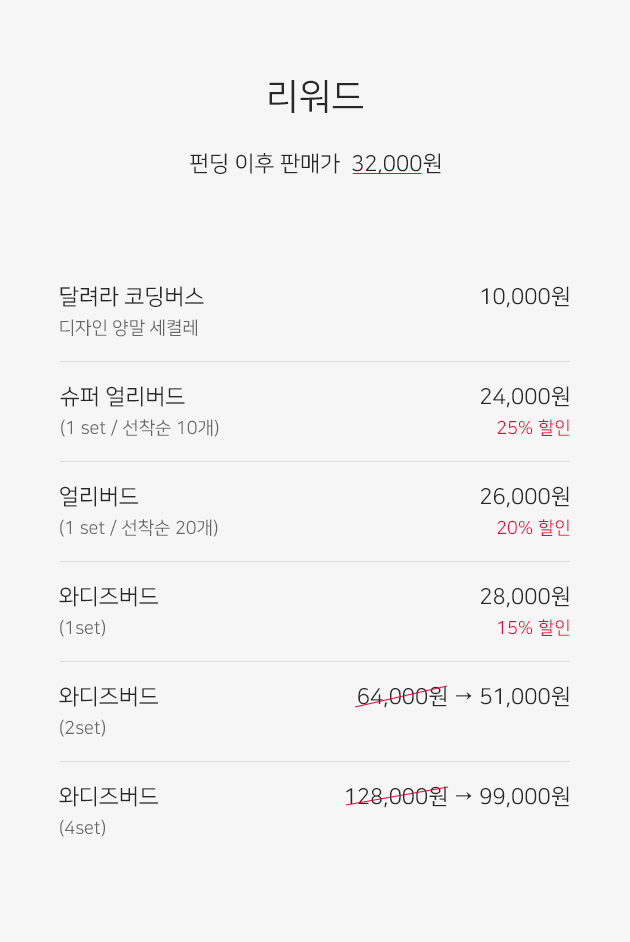Click the 리워드 heading
The width and height of the screenshot is (630, 942).
point(315,96)
